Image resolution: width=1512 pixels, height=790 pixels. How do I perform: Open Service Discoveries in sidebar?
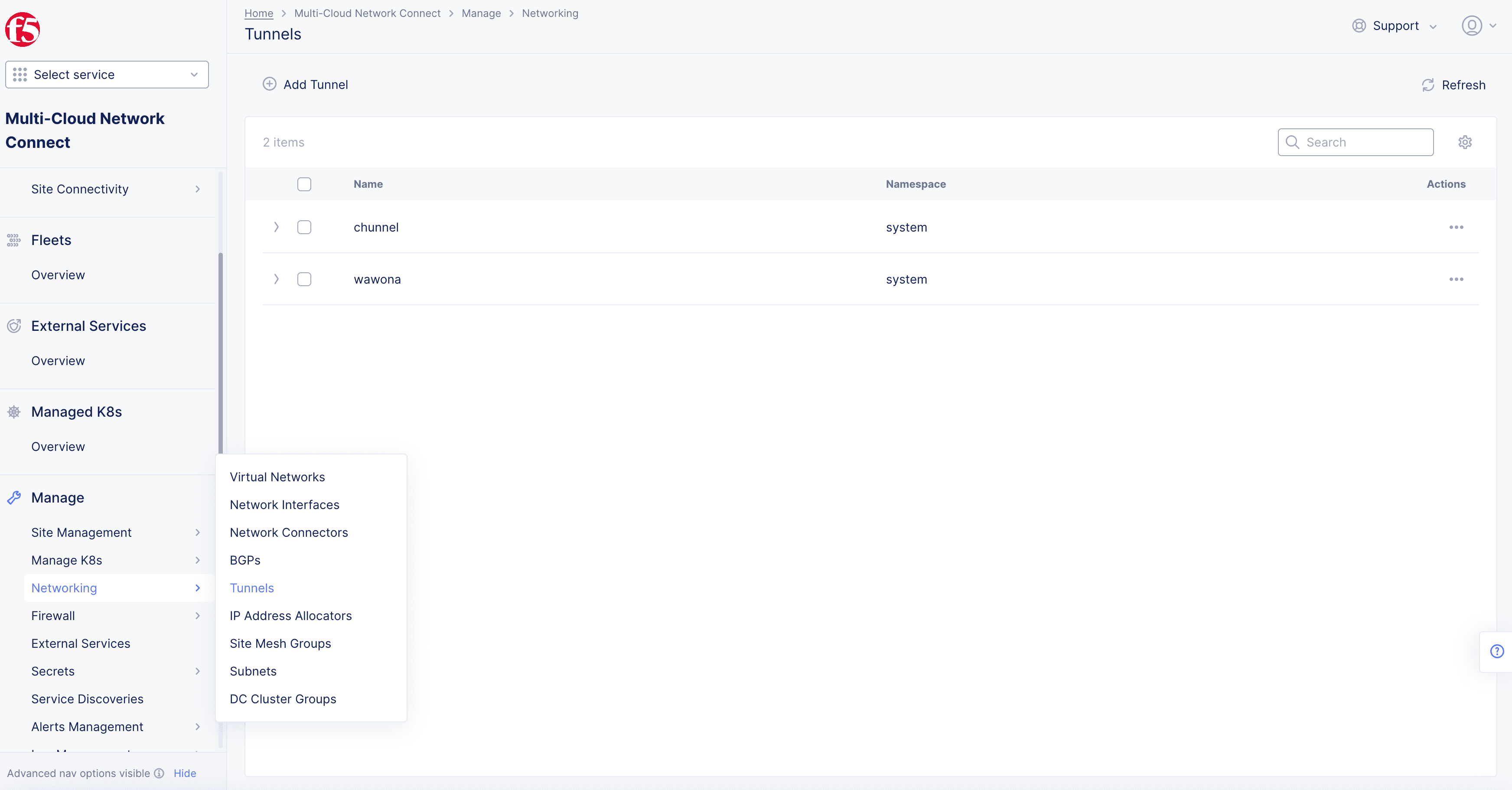(88, 699)
